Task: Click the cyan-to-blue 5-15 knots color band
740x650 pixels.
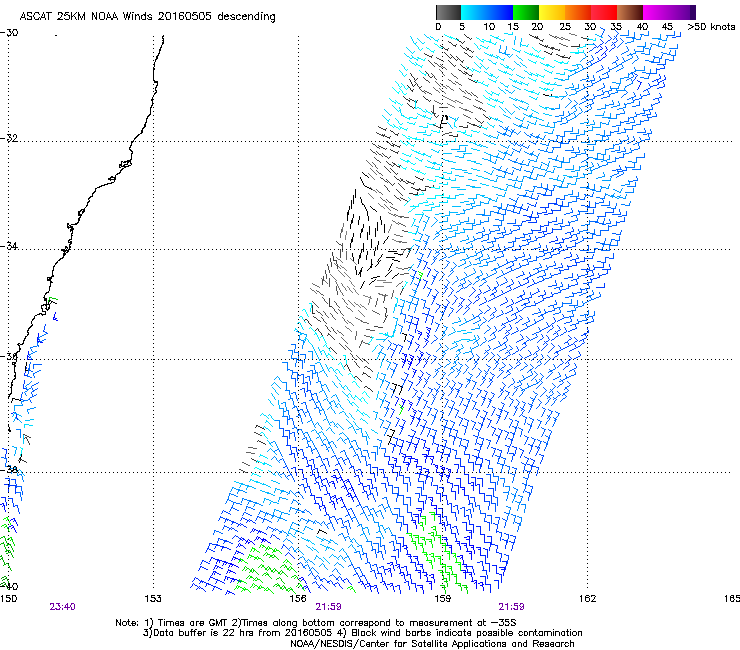Action: click(487, 12)
